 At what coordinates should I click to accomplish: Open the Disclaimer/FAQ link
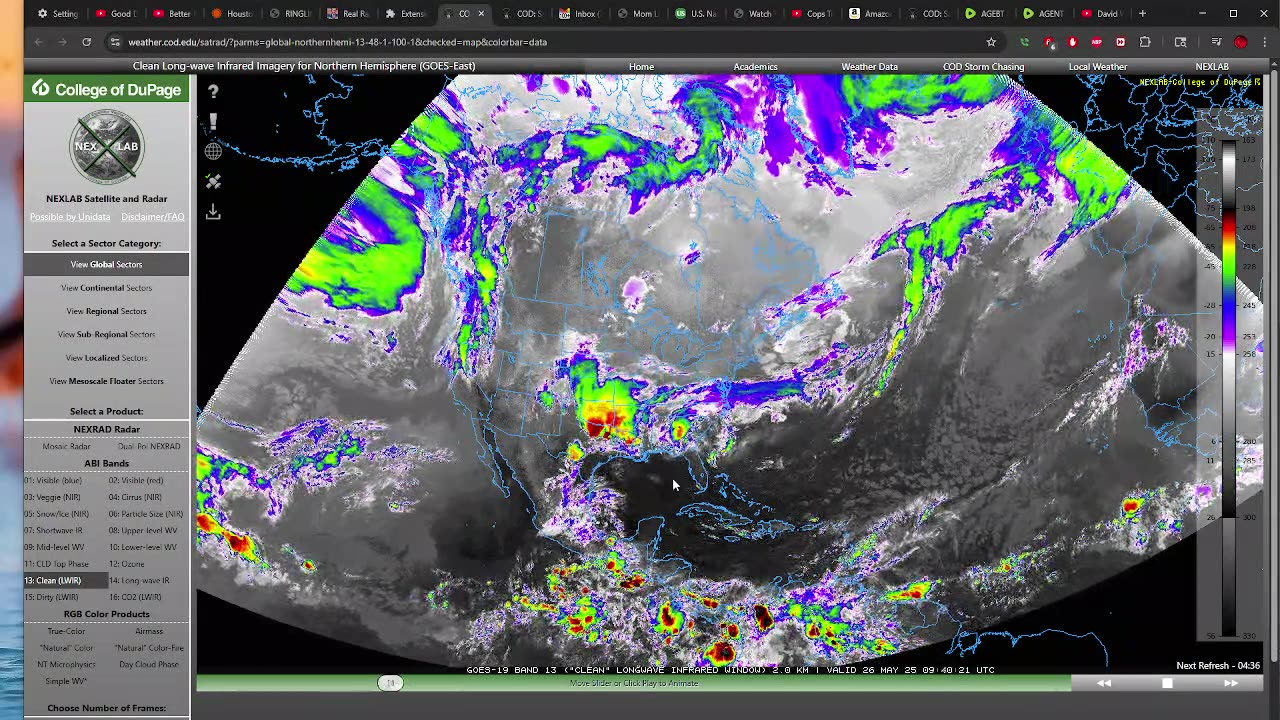tap(153, 217)
